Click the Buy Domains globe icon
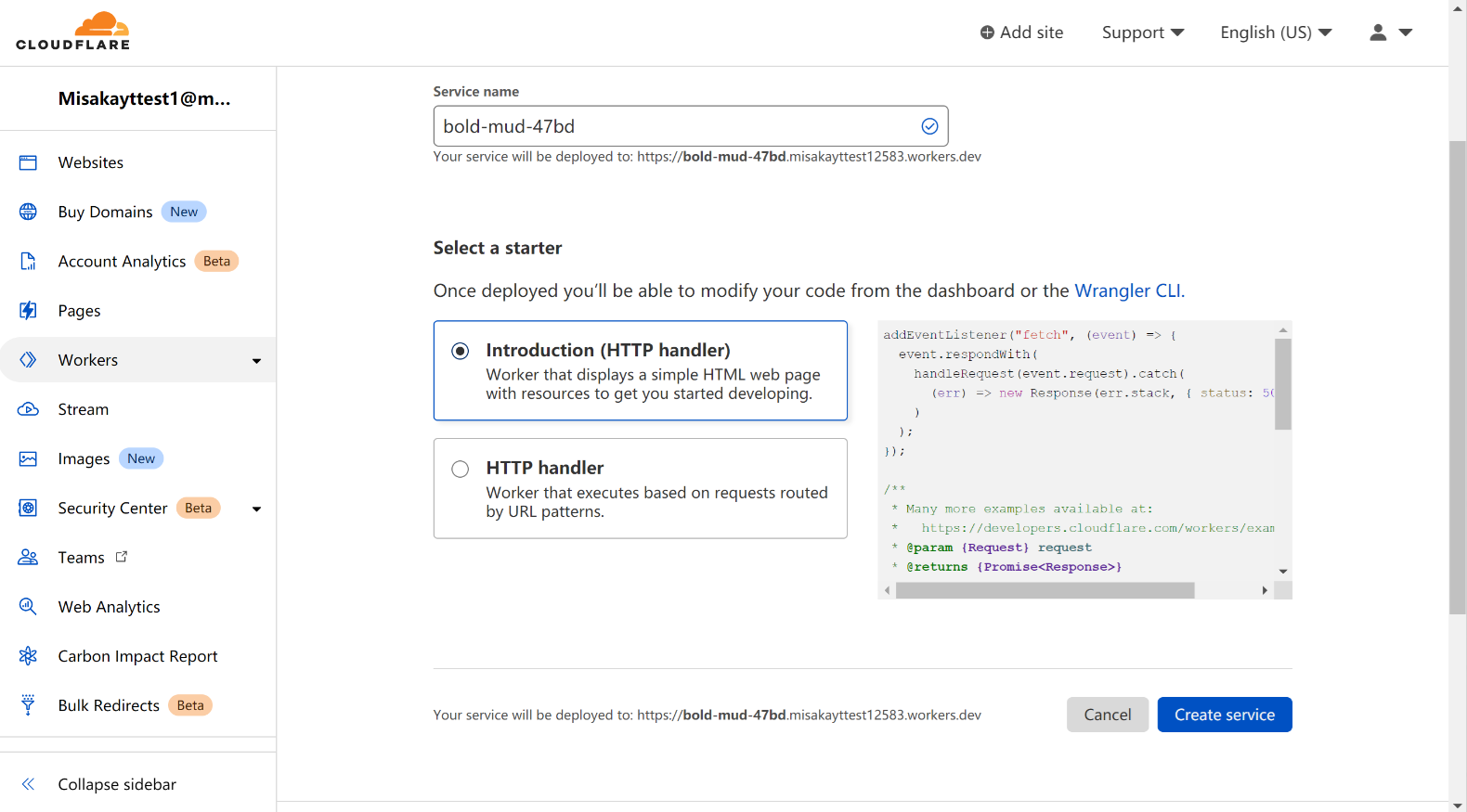Image resolution: width=1467 pixels, height=812 pixels. 28,212
